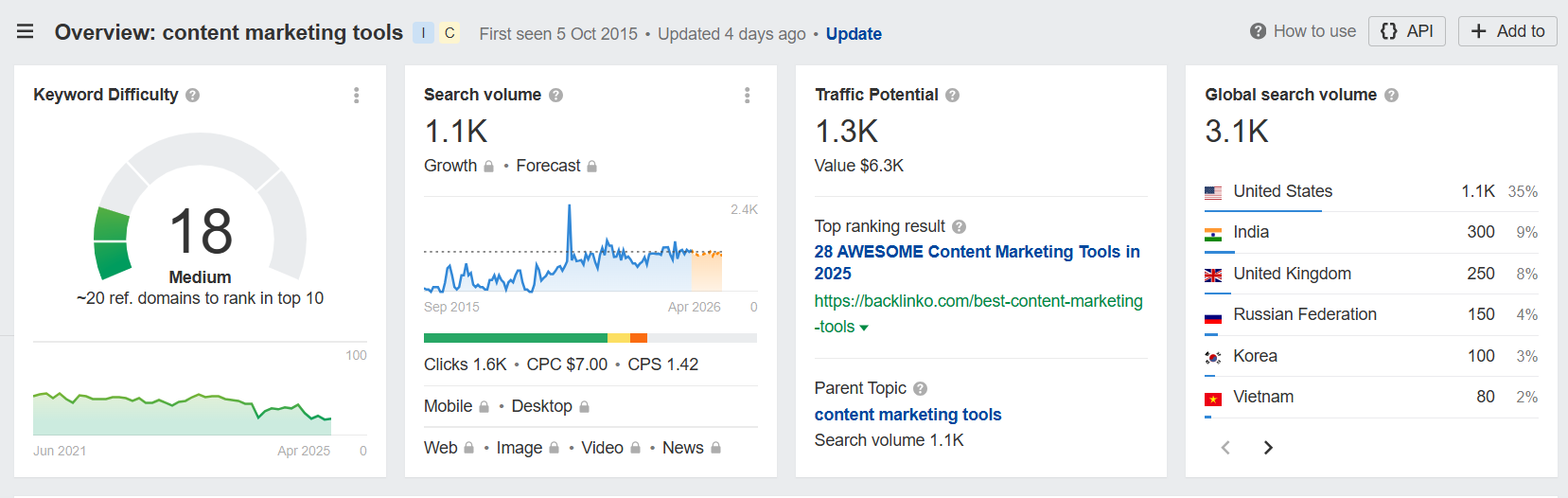Go to previous page of countries
1568x498 pixels.
coord(1225,447)
